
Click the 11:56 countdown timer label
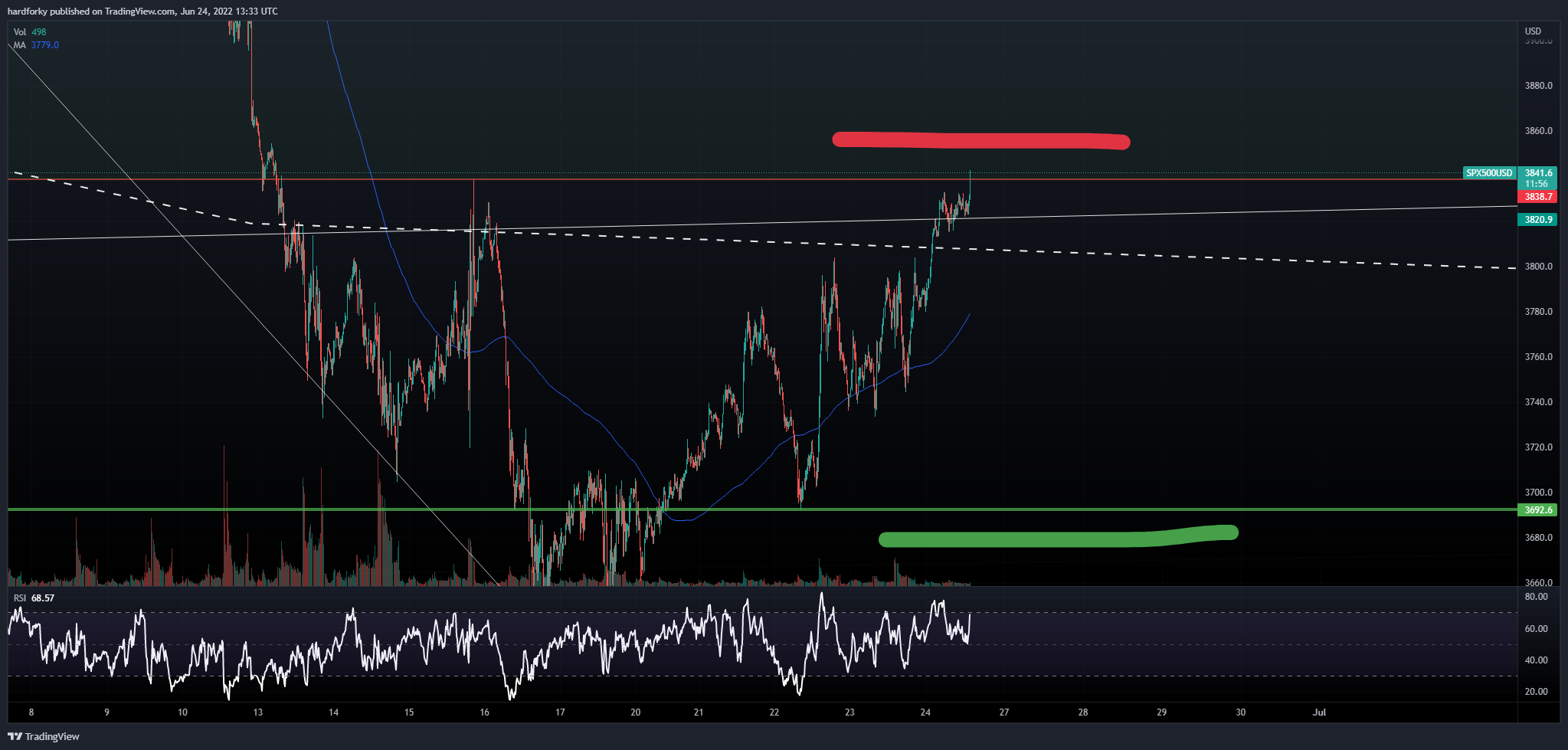[x=1536, y=184]
